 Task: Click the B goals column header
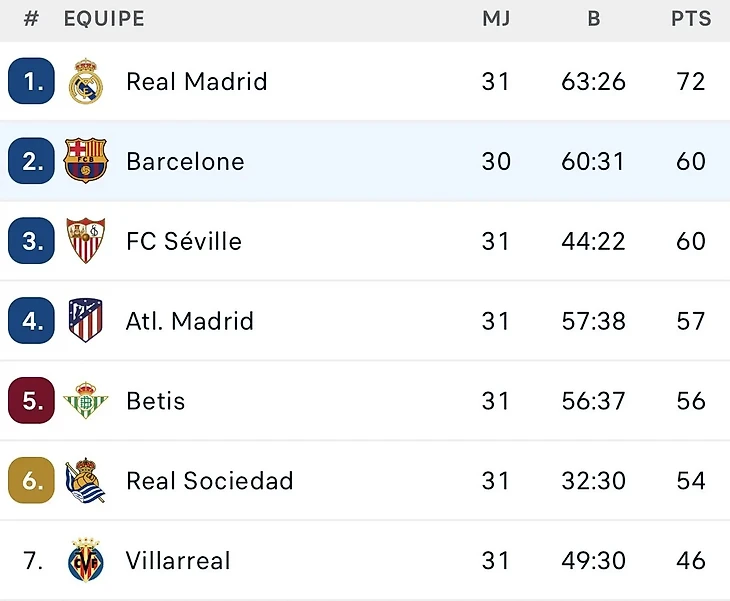pyautogui.click(x=594, y=19)
